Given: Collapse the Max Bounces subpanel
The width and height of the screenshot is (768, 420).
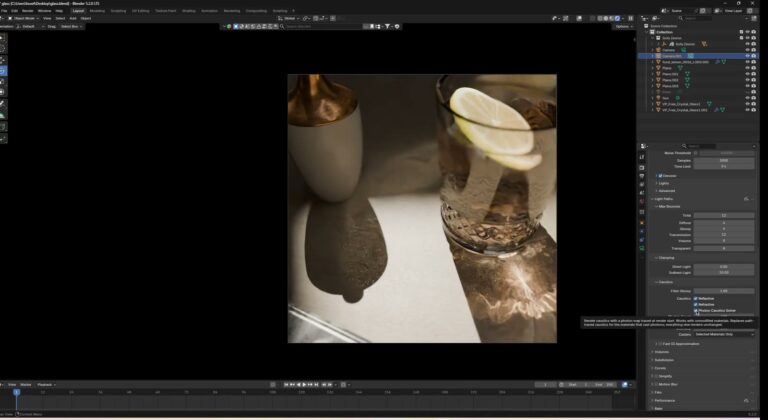Looking at the screenshot, I should (669, 206).
